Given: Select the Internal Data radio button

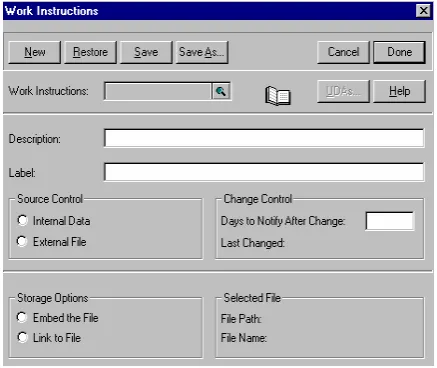Looking at the screenshot, I should point(22,220).
